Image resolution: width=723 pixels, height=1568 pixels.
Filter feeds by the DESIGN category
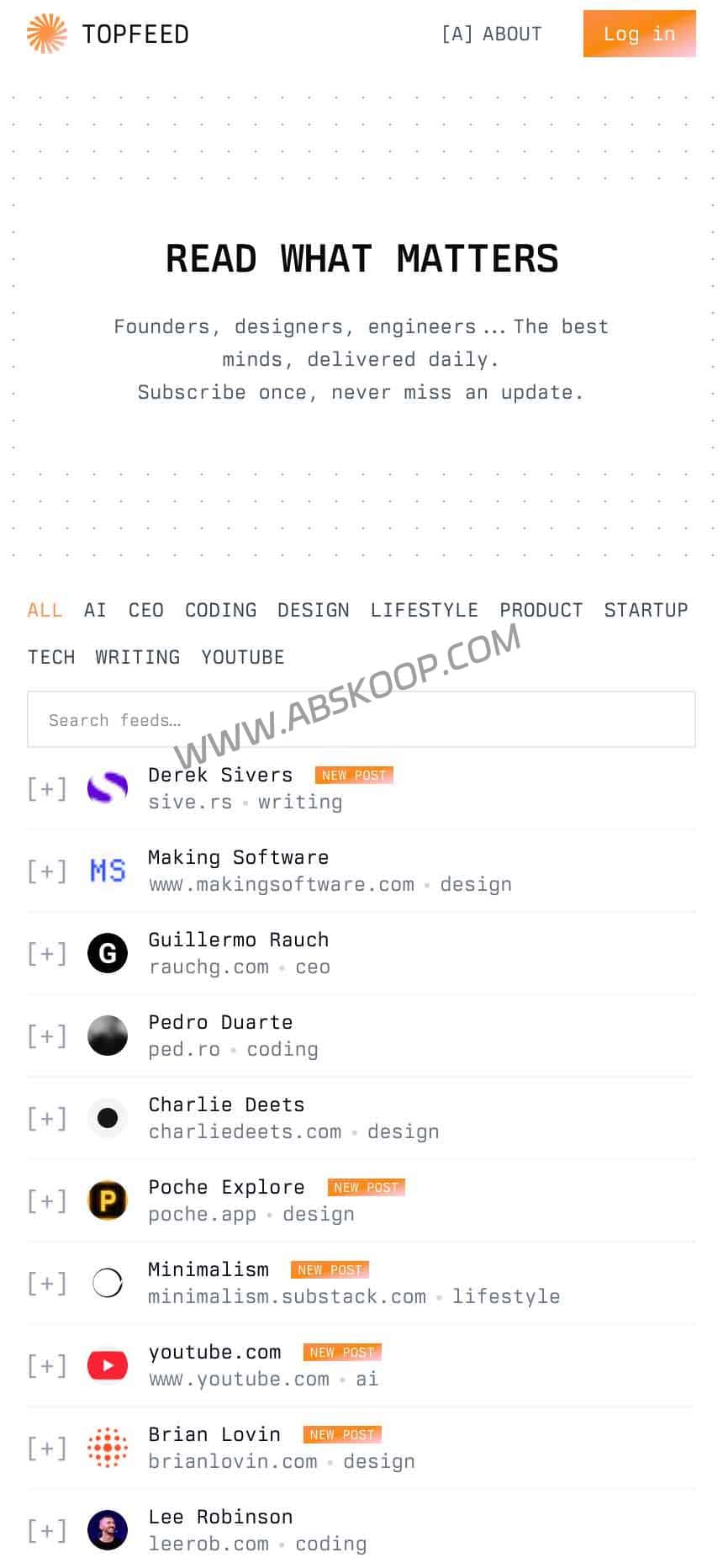tap(314, 610)
